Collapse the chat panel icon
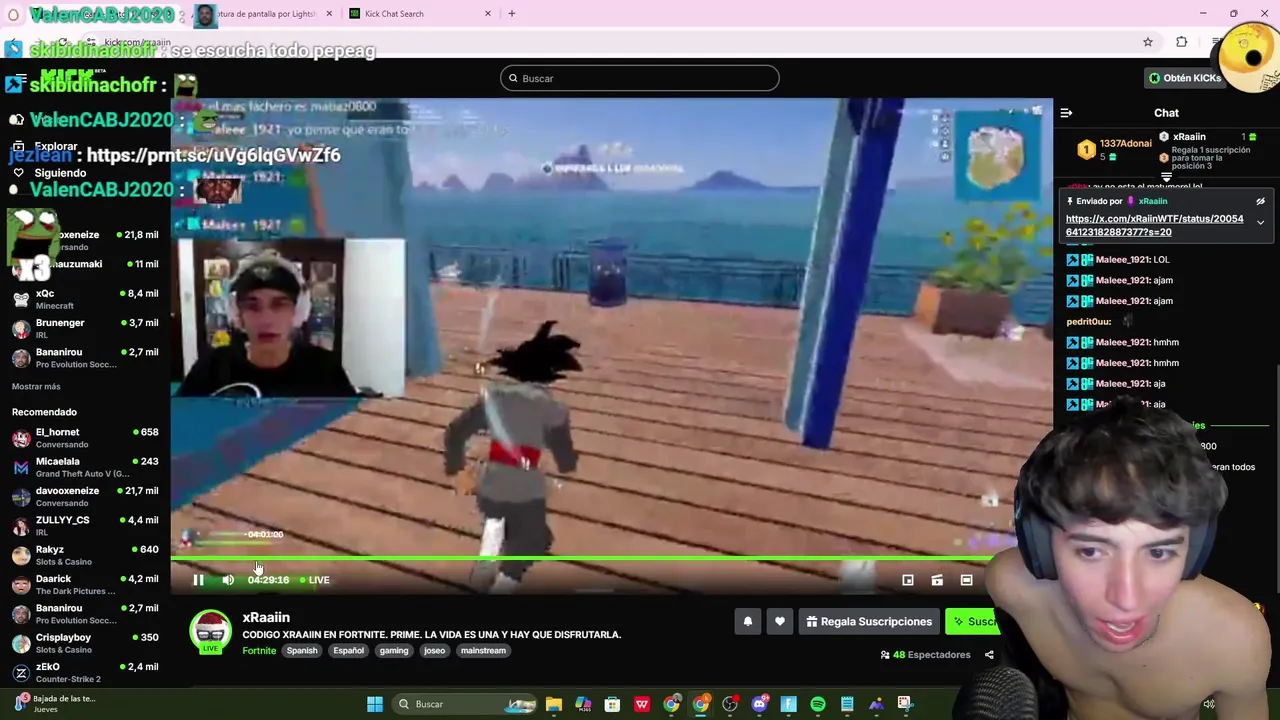1280x720 pixels. pyautogui.click(x=1066, y=113)
